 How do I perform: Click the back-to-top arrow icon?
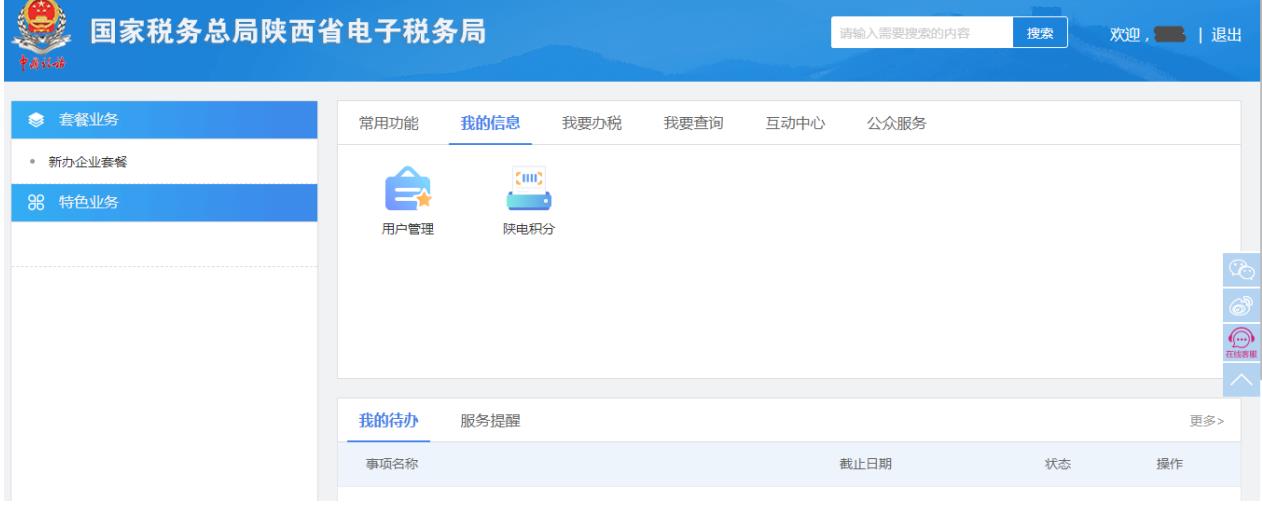pos(1241,378)
